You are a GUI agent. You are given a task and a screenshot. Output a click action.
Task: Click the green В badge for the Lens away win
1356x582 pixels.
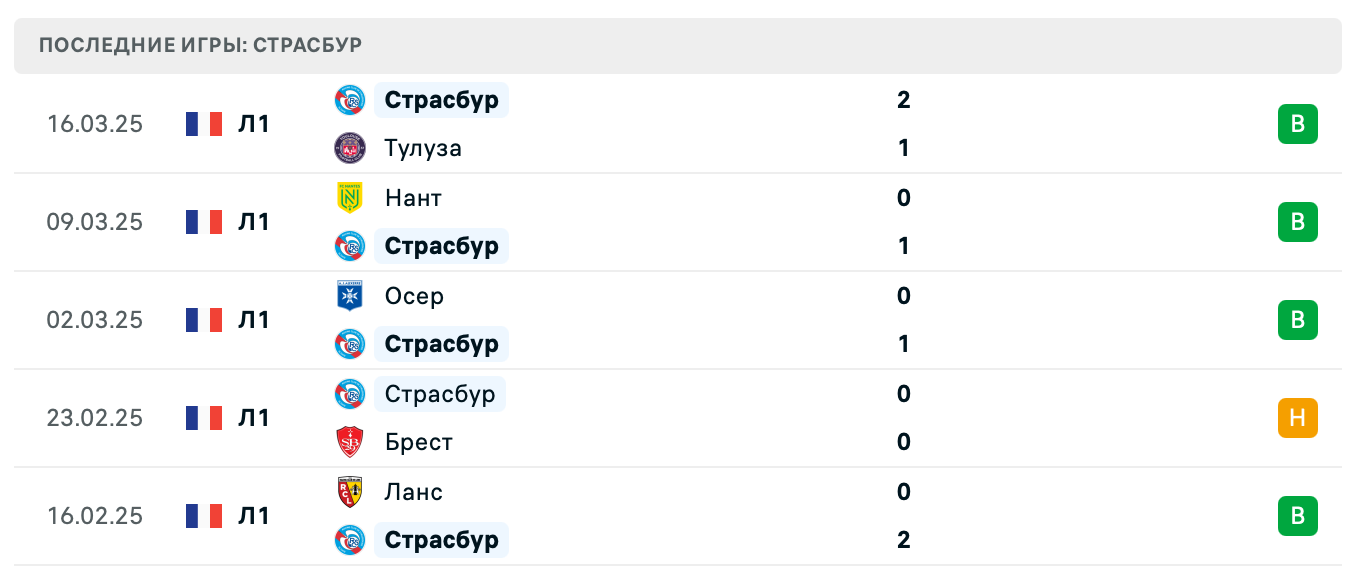click(x=1298, y=516)
